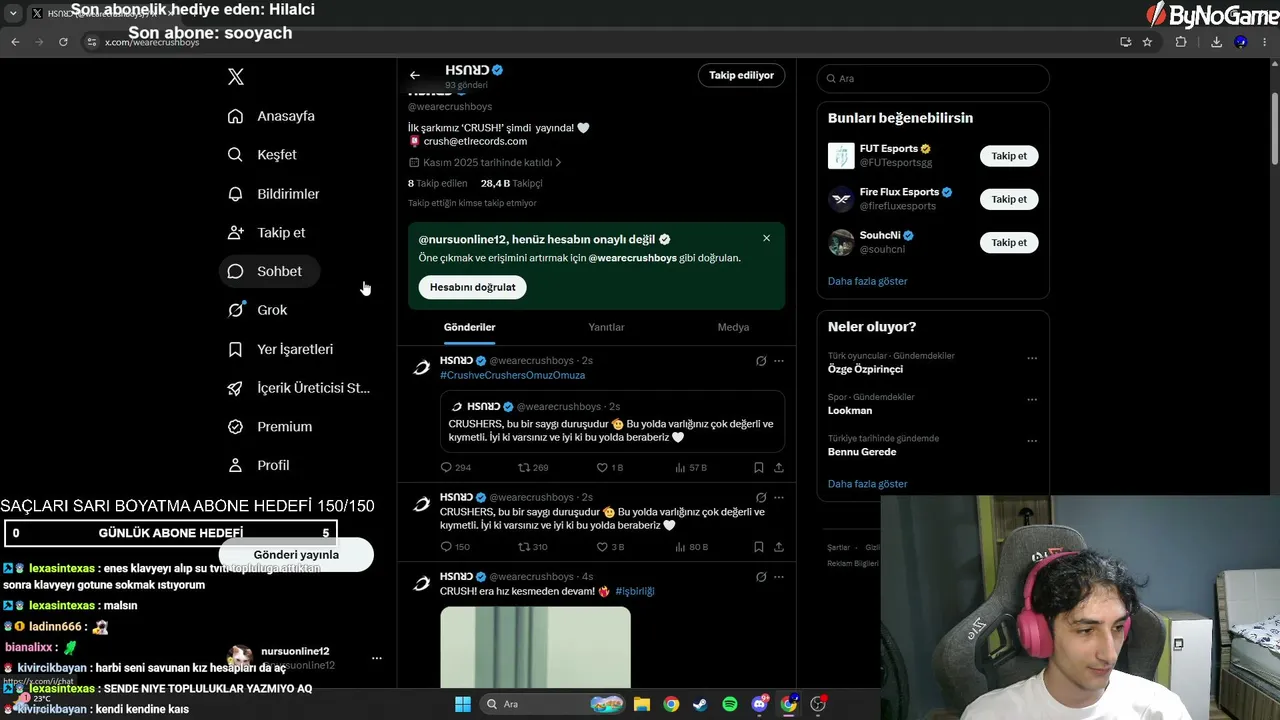Screen dimensions: 1280x720
Task: Follow Fire Flux Esports
Action: click(1009, 199)
